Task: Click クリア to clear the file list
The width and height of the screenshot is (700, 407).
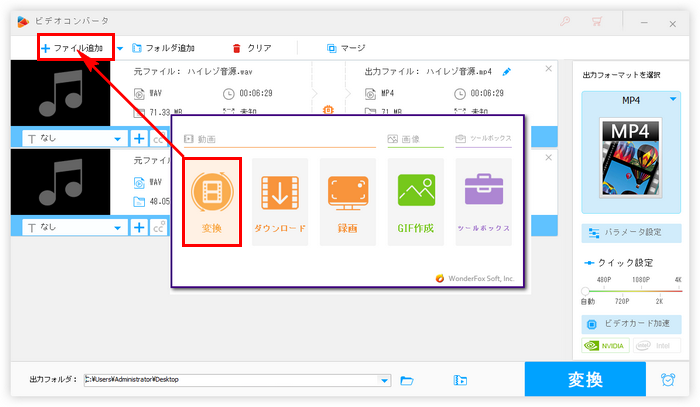Action: point(252,48)
